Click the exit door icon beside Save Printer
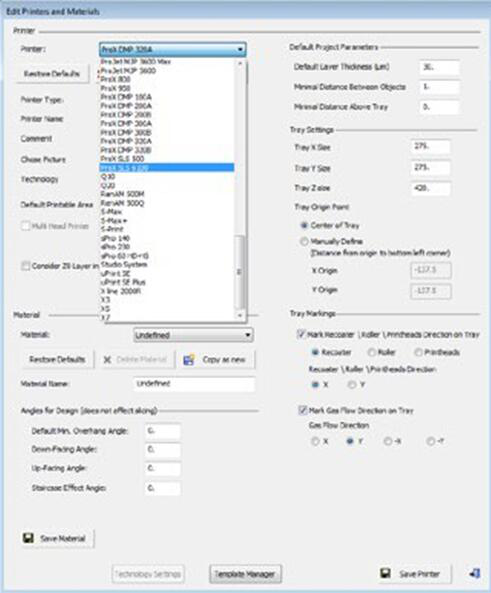 click(475, 573)
